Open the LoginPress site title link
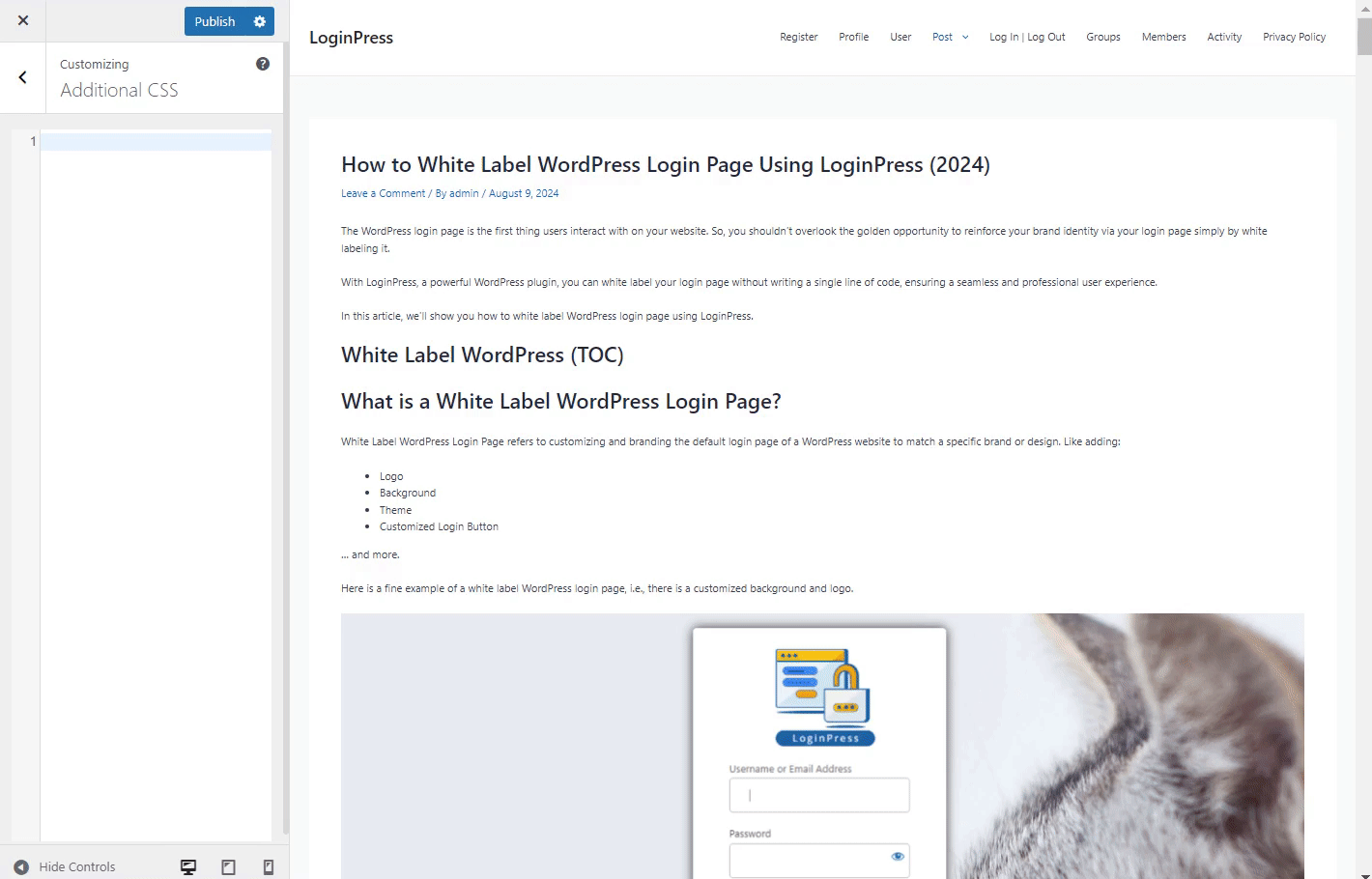The image size is (1372, 879). coord(351,38)
